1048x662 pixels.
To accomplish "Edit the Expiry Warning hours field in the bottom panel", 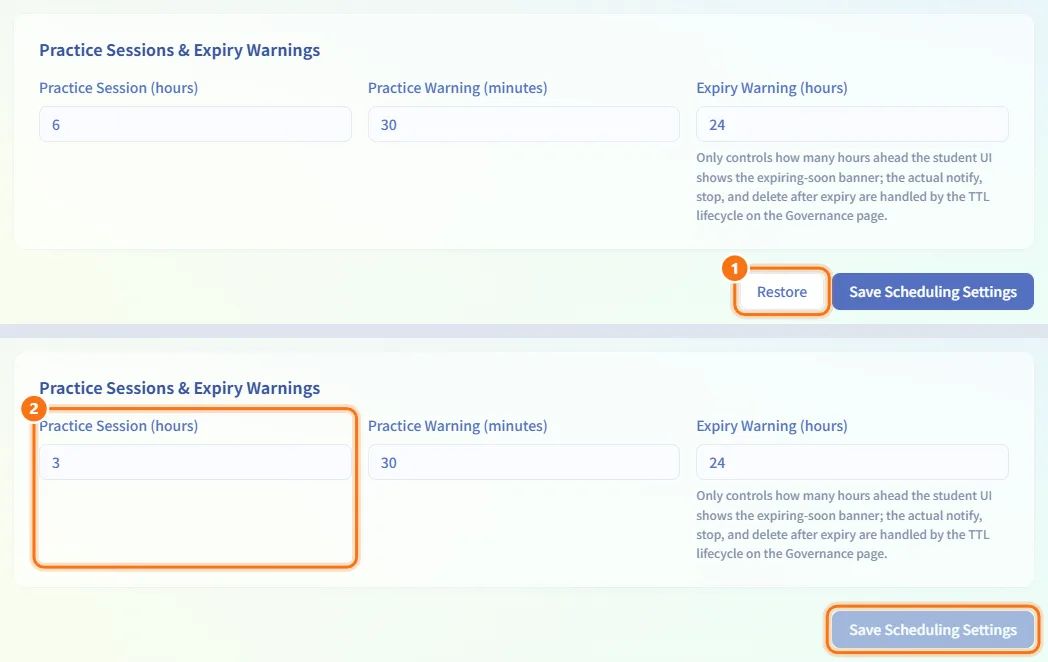I will (x=852, y=462).
